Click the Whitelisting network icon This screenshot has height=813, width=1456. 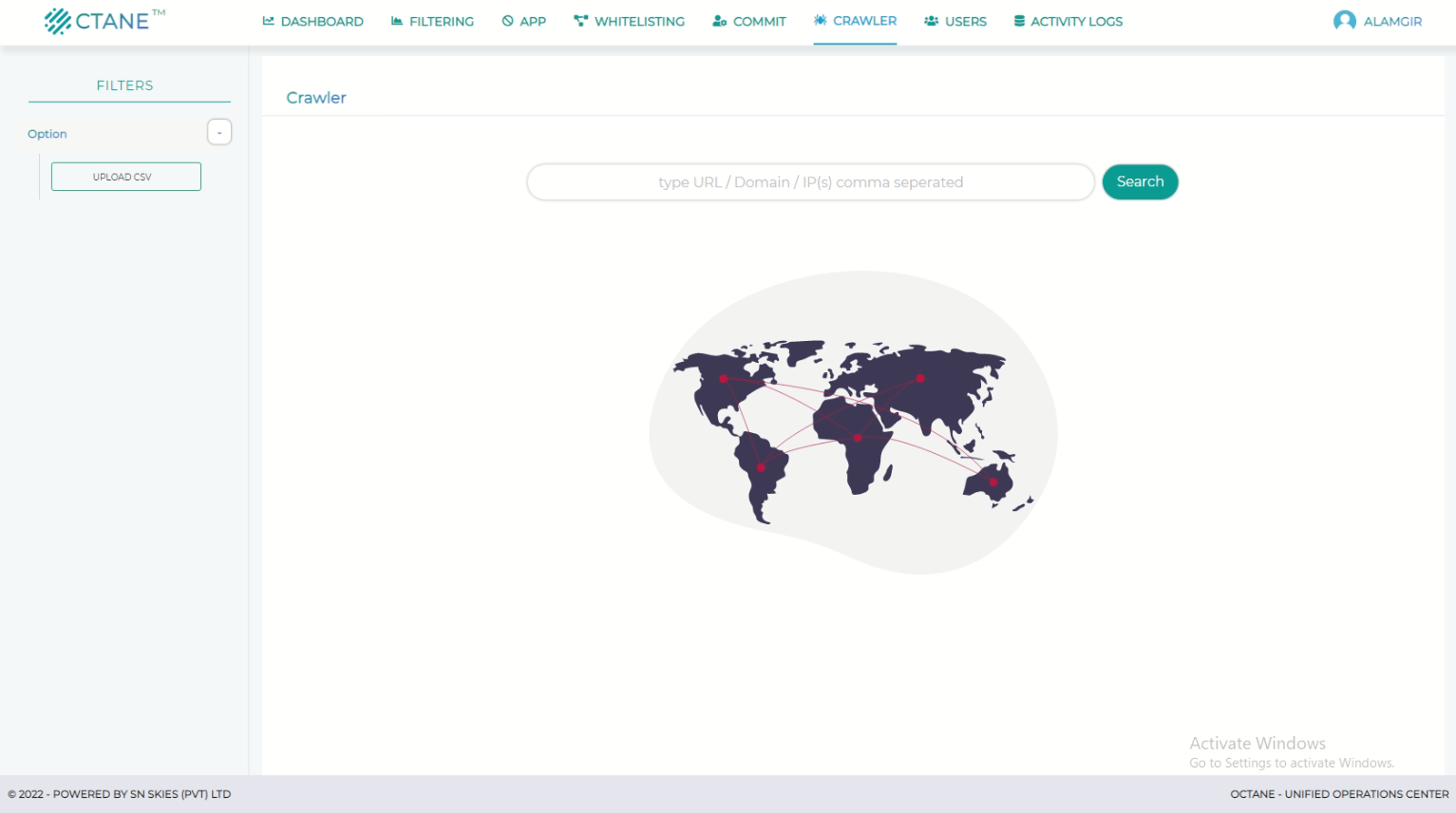pos(580,21)
